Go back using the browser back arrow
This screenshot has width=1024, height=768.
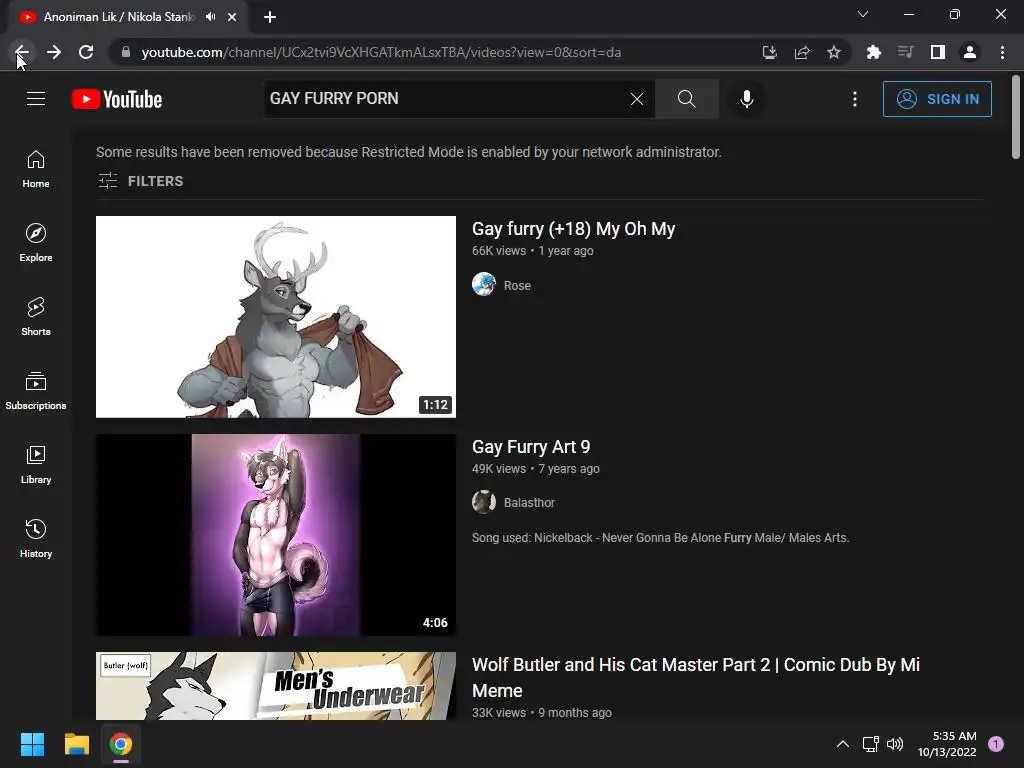(22, 52)
